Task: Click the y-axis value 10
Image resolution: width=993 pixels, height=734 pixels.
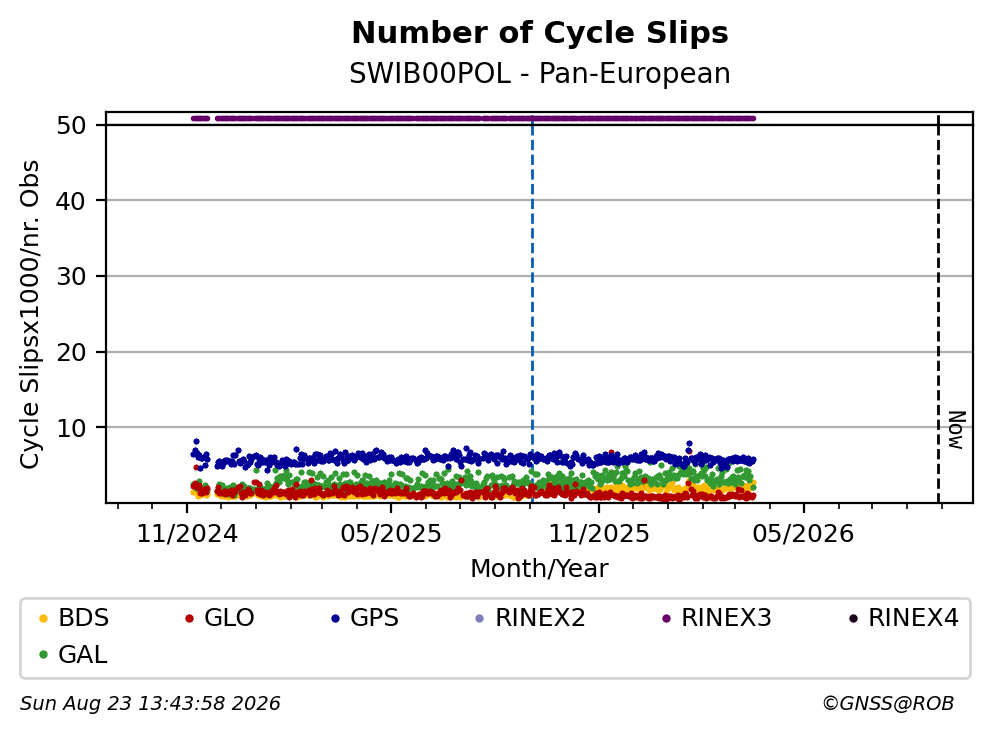Action: pyautogui.click(x=71, y=428)
